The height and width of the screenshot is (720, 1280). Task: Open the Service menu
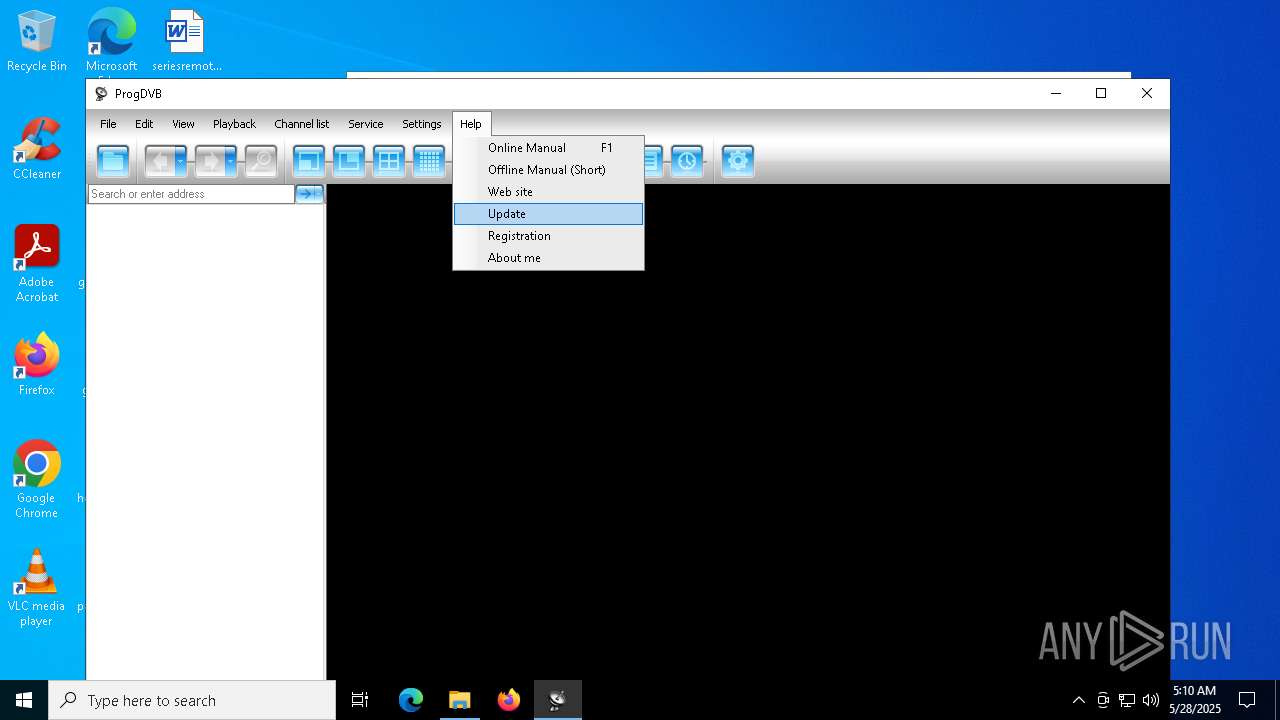click(x=365, y=124)
